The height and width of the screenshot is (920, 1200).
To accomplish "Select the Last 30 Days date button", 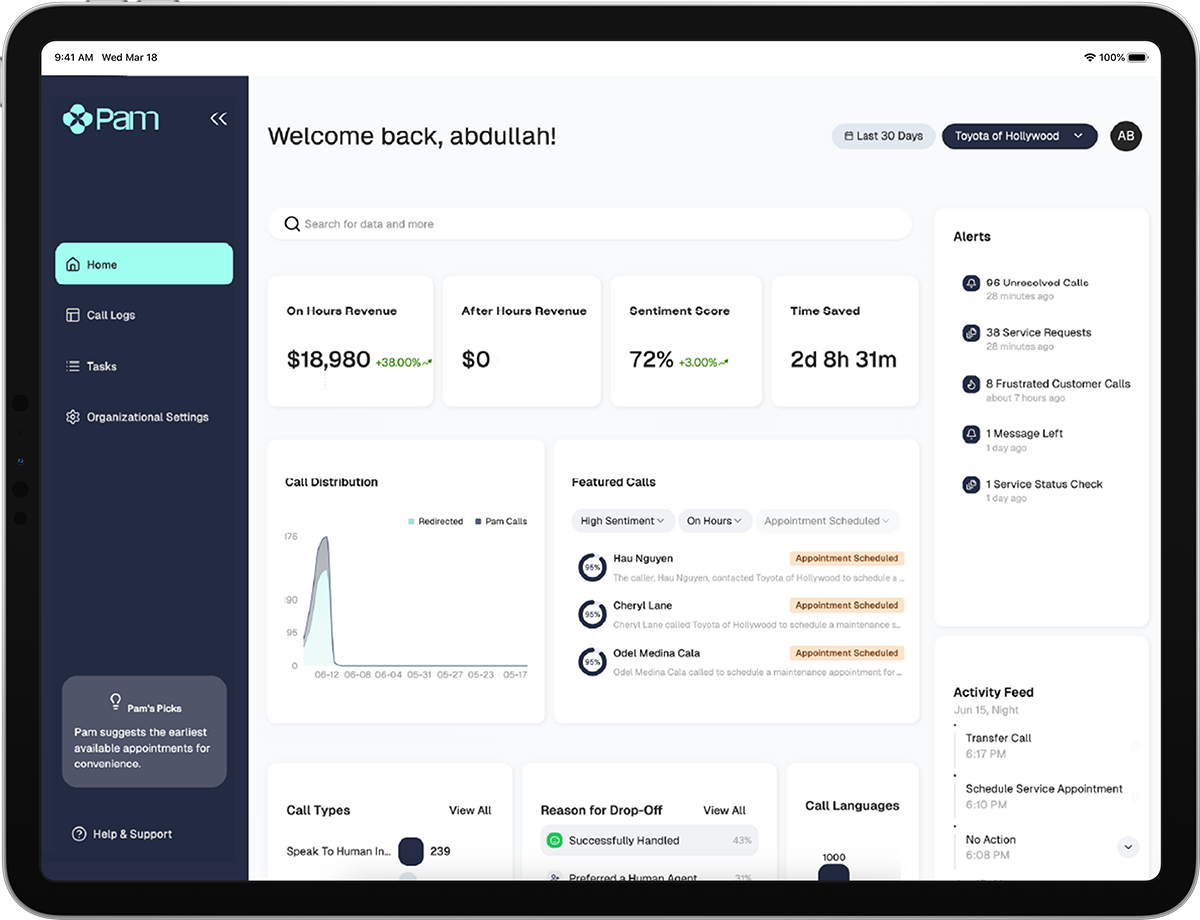I will pos(883,136).
